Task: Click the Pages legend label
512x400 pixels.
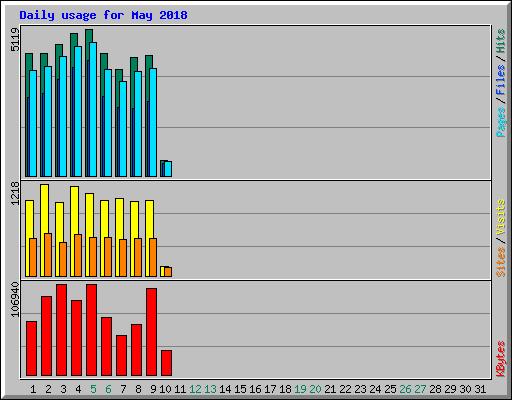Action: coord(501,122)
